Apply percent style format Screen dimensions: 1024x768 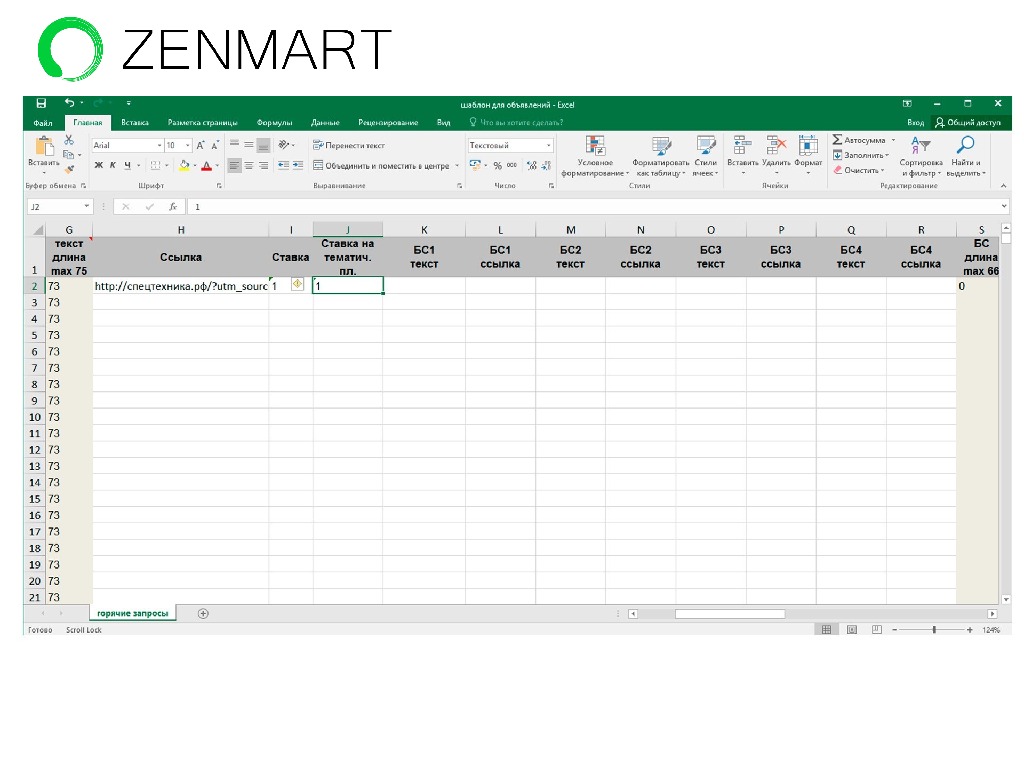(x=498, y=166)
